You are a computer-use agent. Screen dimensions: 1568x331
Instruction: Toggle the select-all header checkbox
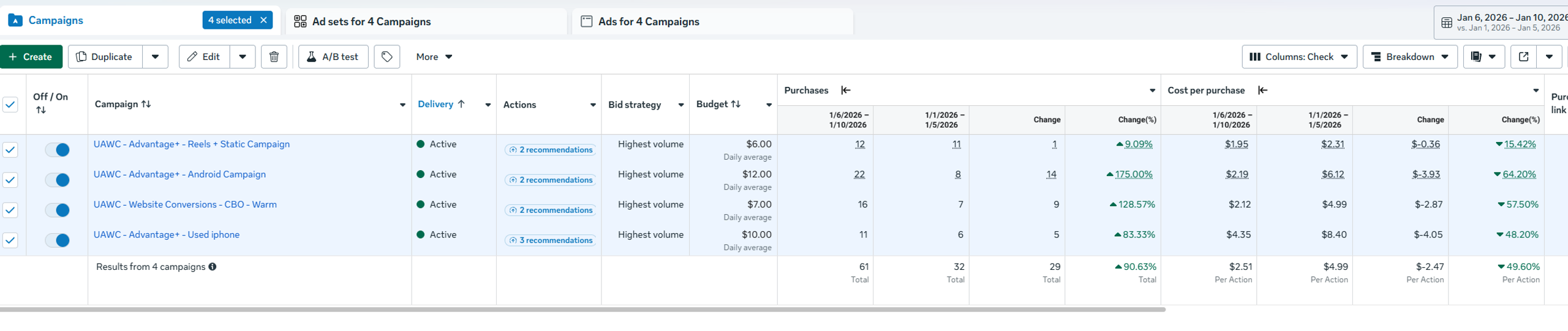click(10, 105)
